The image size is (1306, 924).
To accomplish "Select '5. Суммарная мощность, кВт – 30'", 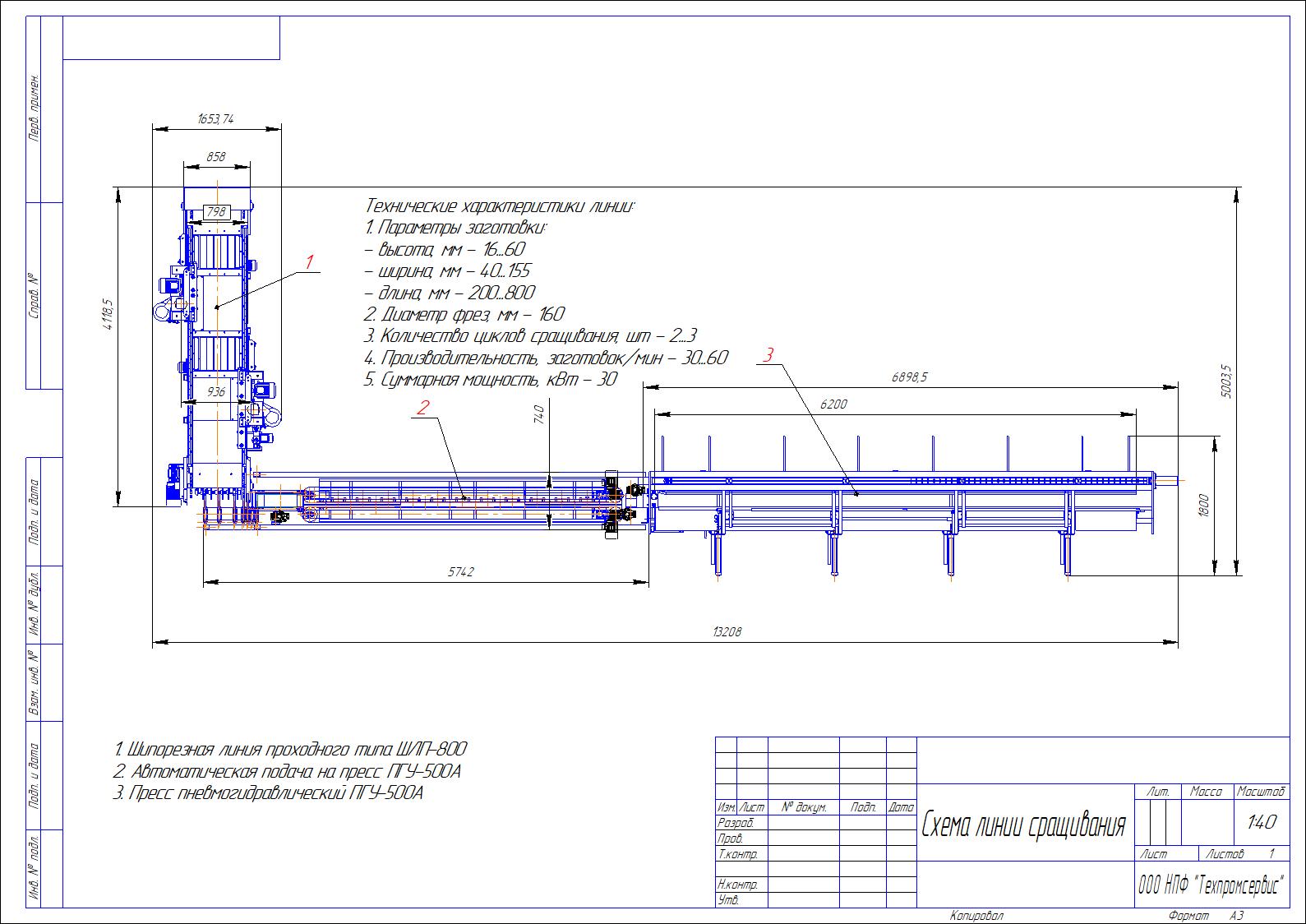I will [x=491, y=380].
